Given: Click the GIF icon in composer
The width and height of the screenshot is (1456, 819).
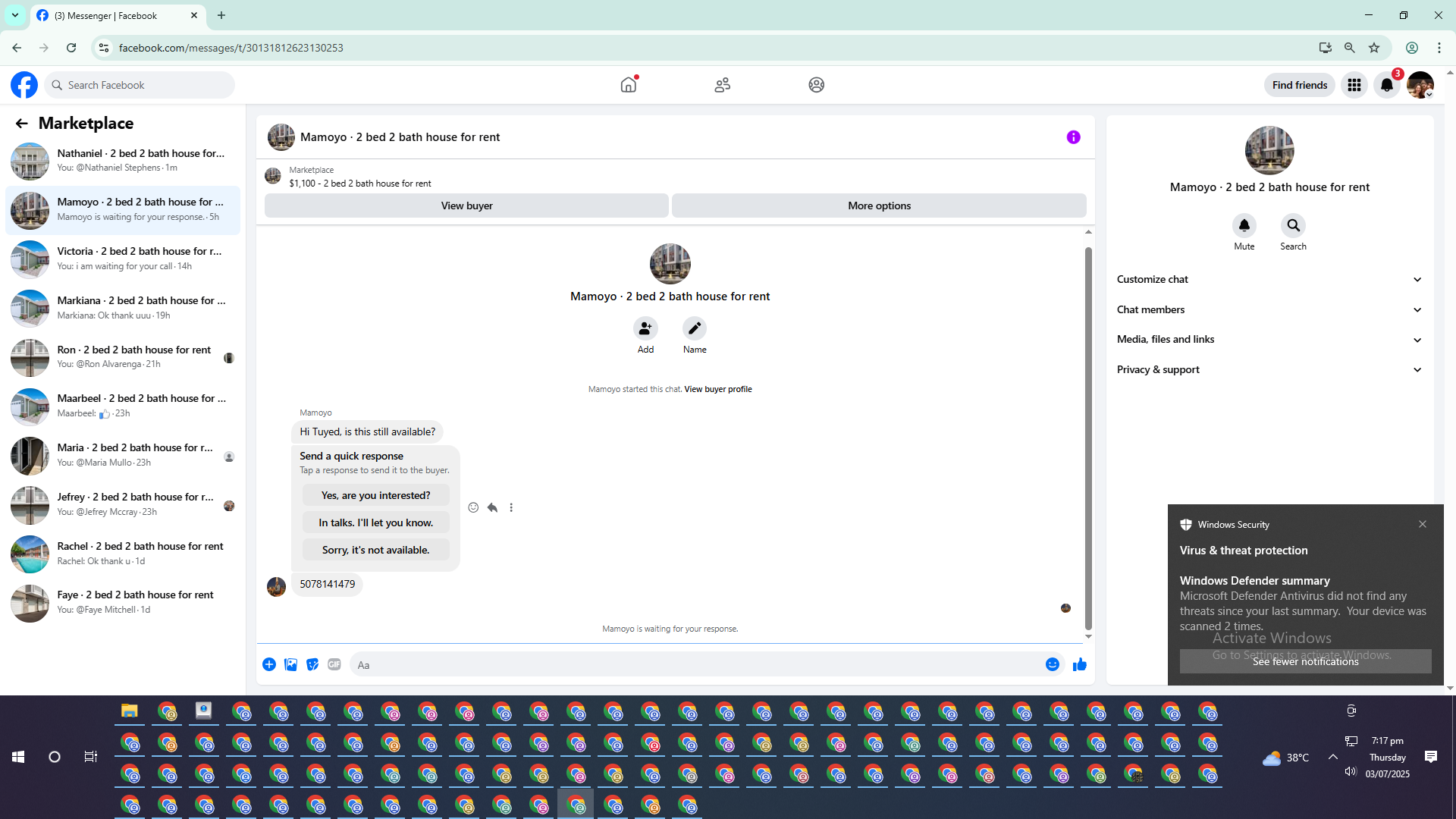Looking at the screenshot, I should coord(334,665).
